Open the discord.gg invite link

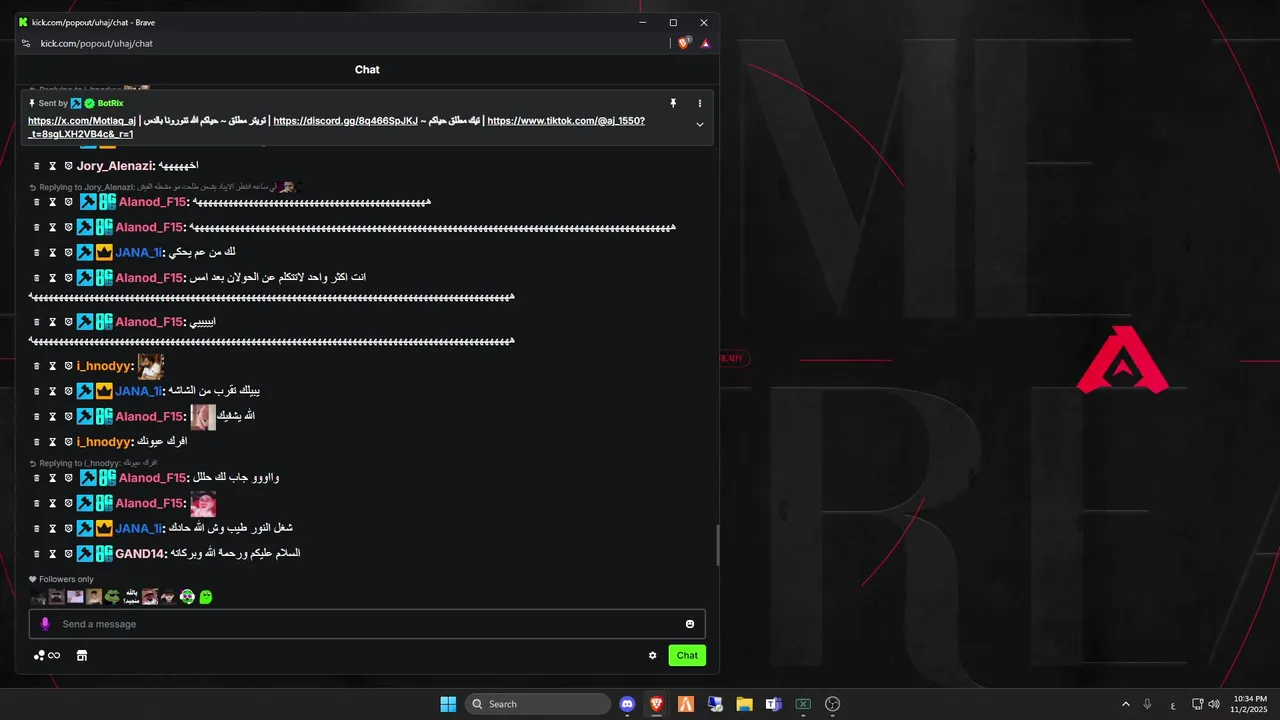click(346, 121)
